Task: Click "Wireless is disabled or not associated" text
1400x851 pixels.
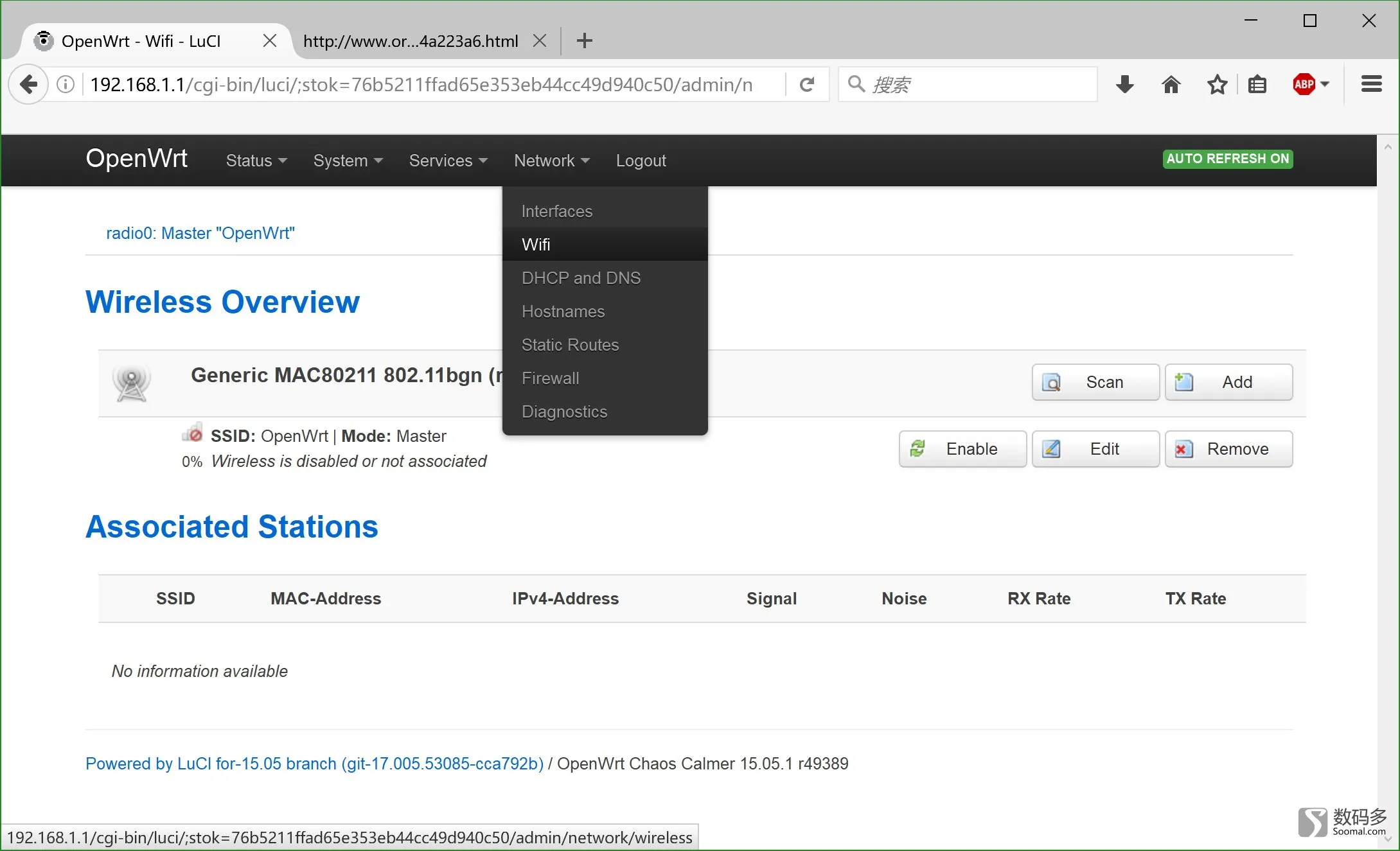Action: point(349,461)
